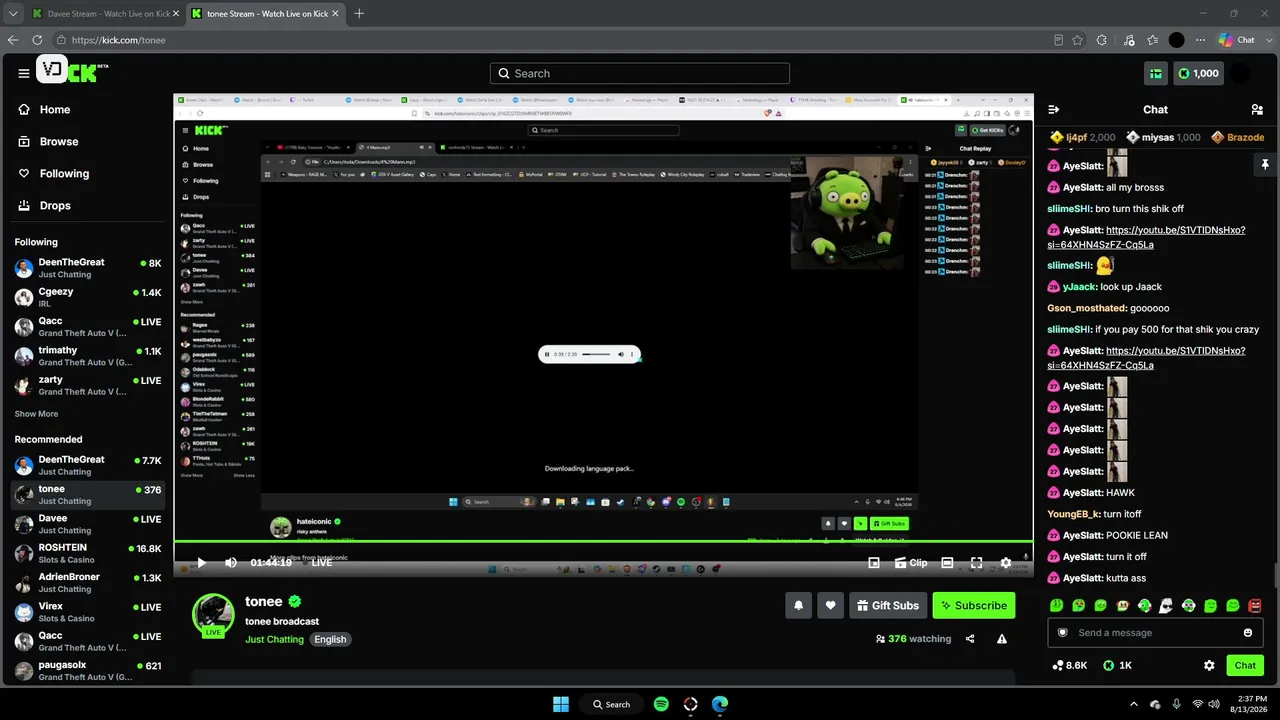Jump to LIVE in the video player
Viewport: 1280px width, 720px height.
point(321,563)
